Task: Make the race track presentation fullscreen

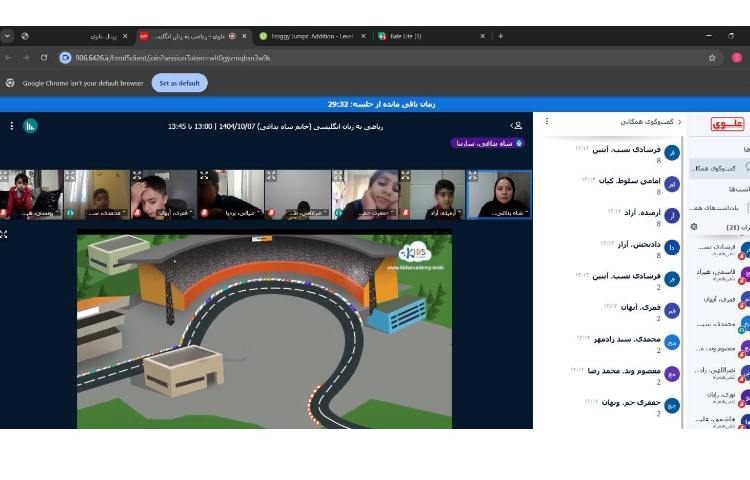Action: click(x=3, y=234)
